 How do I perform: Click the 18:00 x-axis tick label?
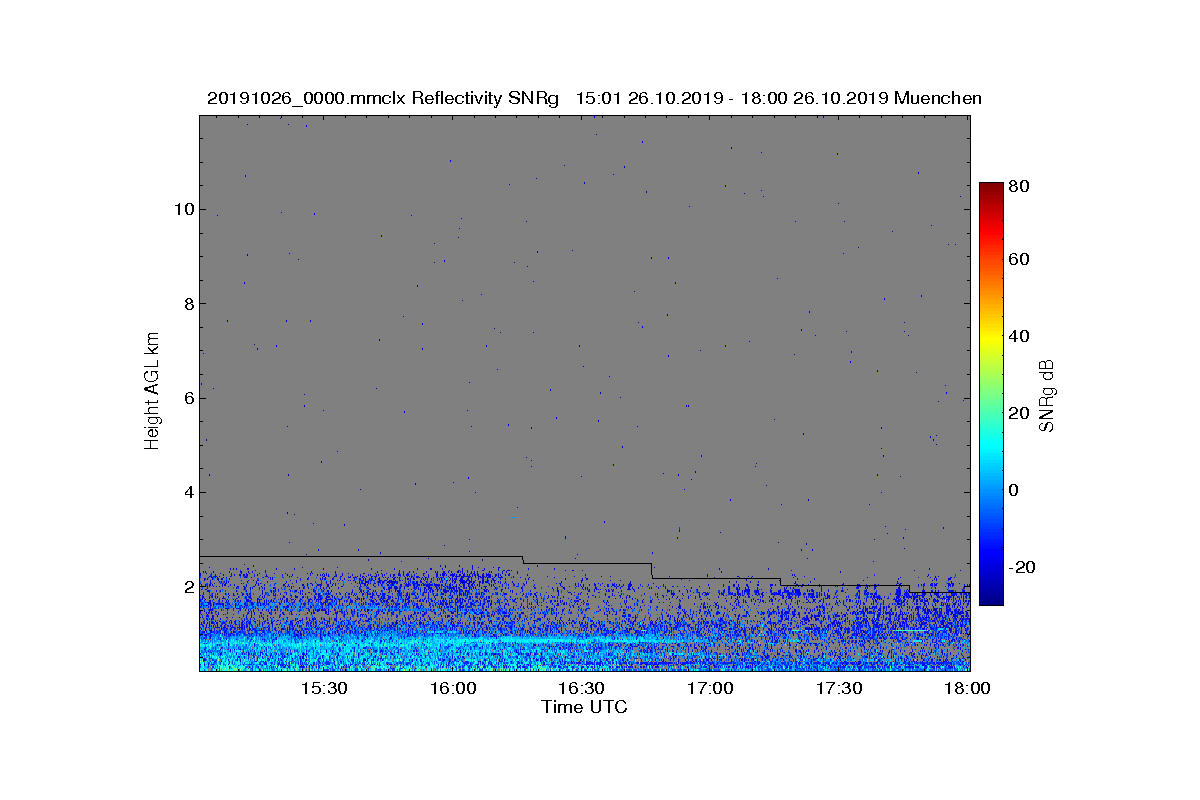(967, 689)
